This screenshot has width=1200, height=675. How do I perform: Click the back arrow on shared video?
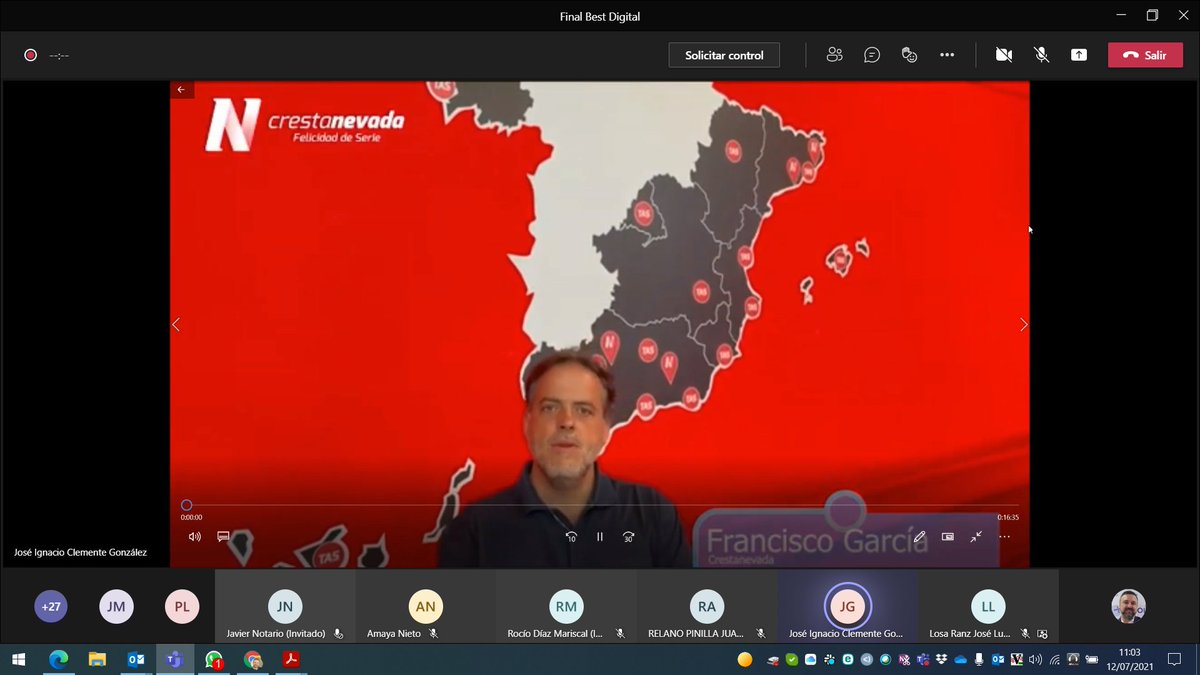(181, 89)
